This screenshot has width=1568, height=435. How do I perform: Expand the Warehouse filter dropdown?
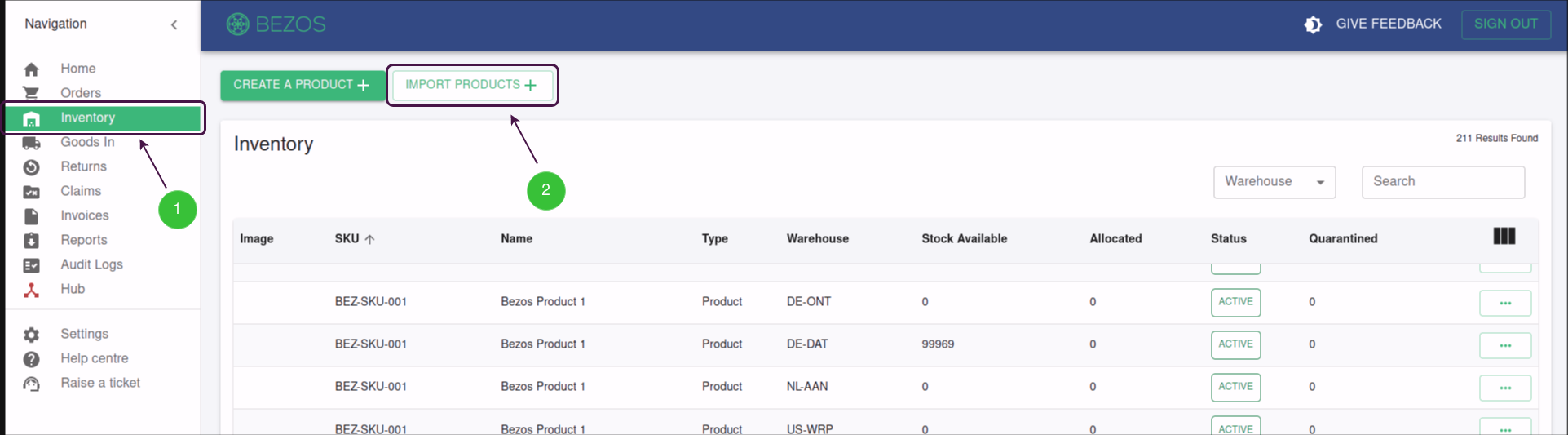pyautogui.click(x=1274, y=182)
